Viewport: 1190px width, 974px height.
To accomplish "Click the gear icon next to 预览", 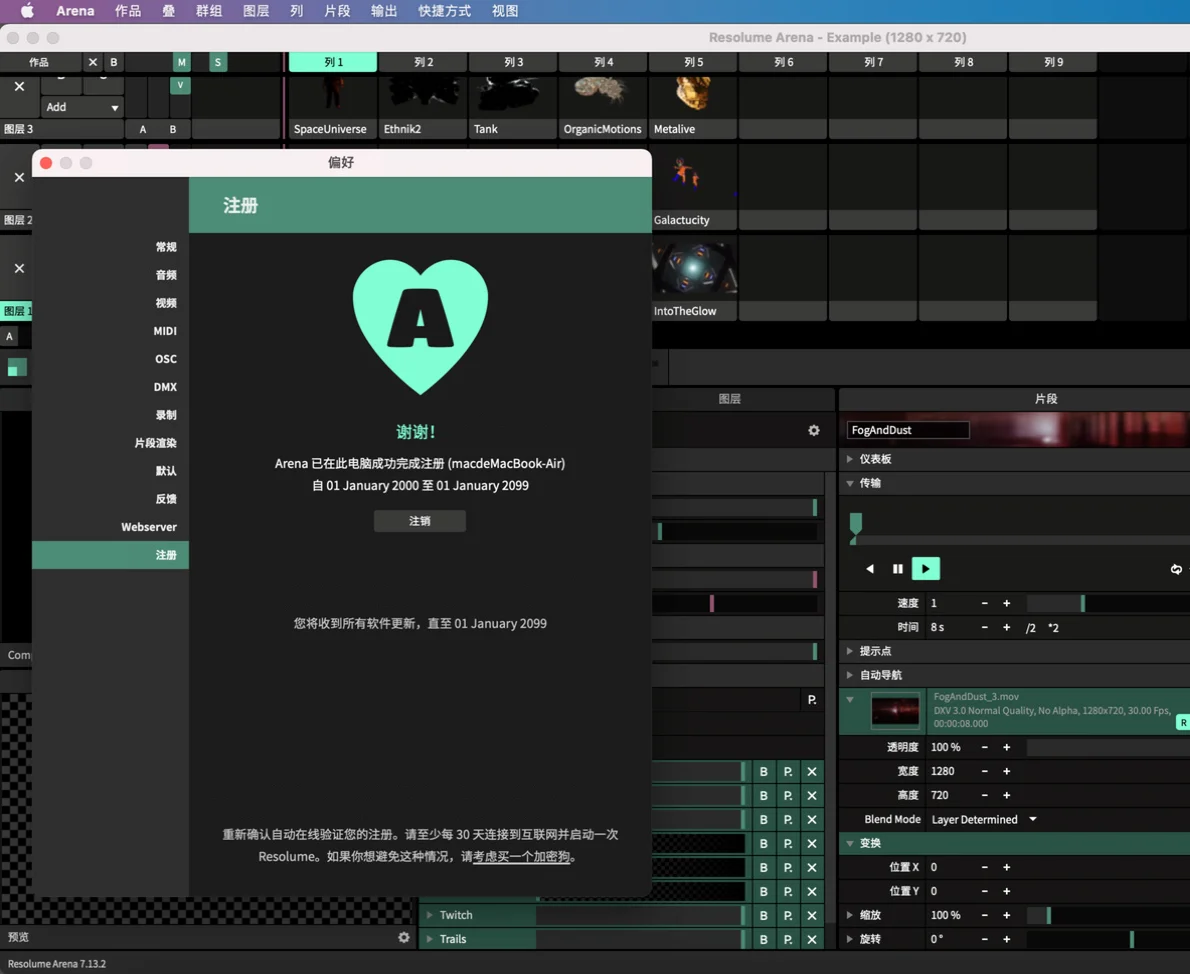I will coord(403,937).
